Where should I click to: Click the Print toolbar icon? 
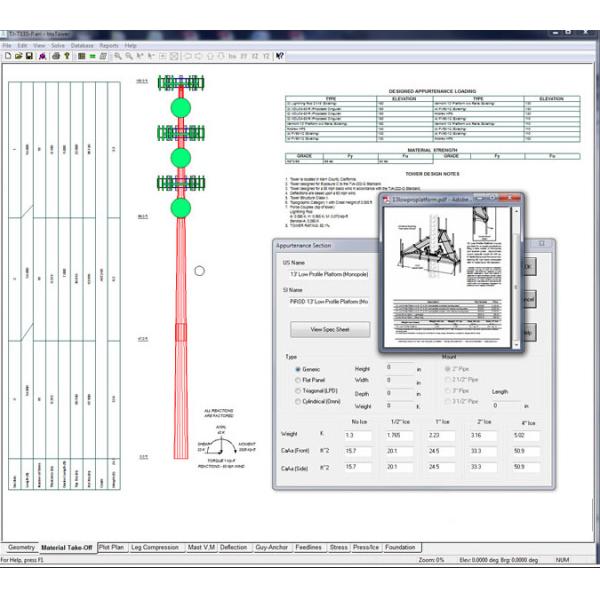(x=51, y=56)
